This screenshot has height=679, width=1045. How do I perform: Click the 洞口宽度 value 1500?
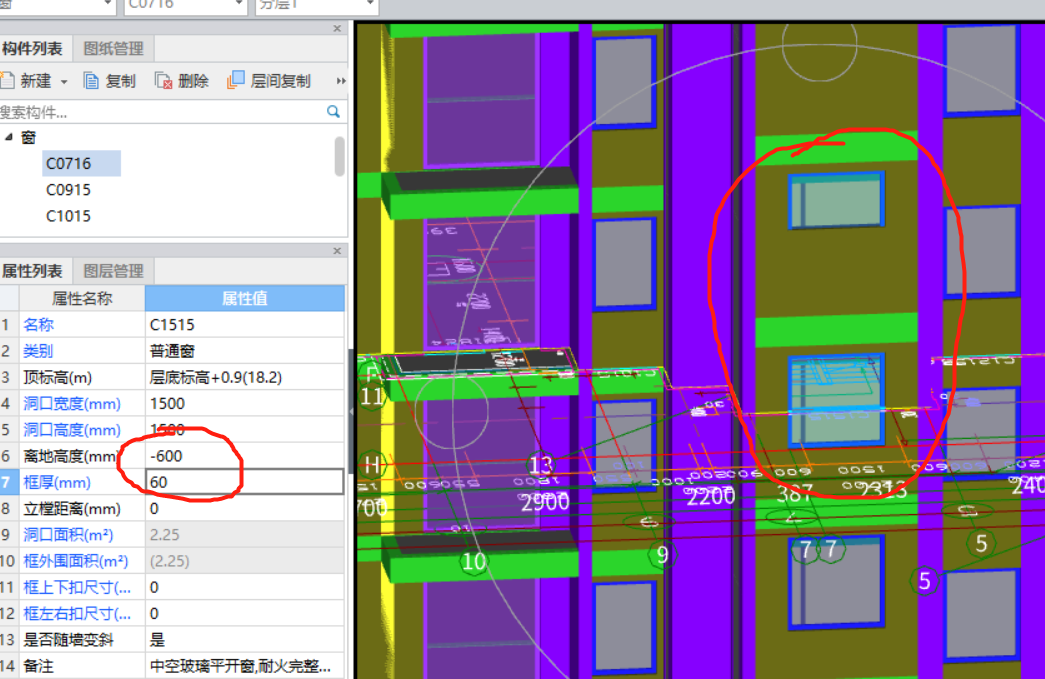pos(245,404)
